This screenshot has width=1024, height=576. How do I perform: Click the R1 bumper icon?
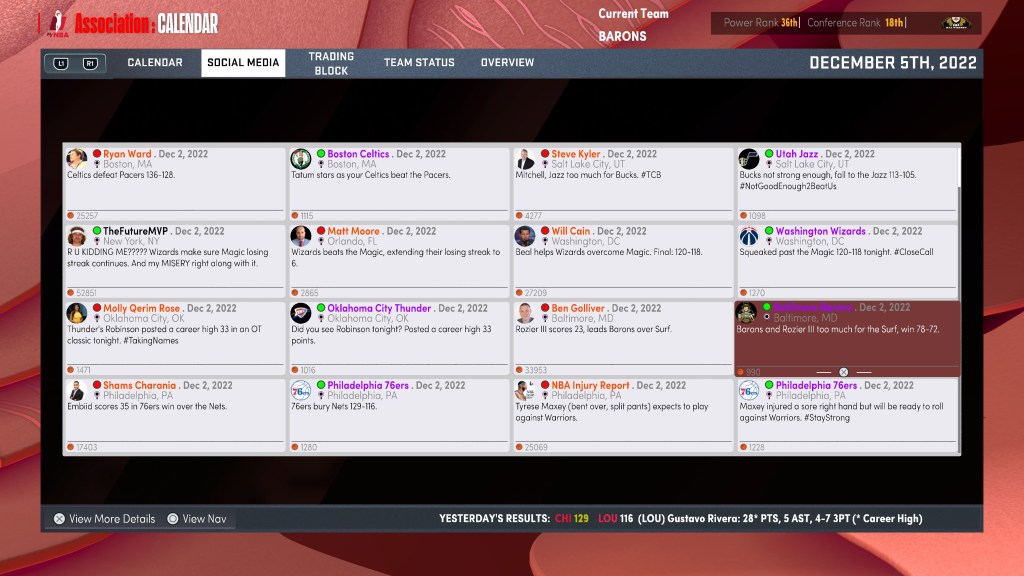90,63
